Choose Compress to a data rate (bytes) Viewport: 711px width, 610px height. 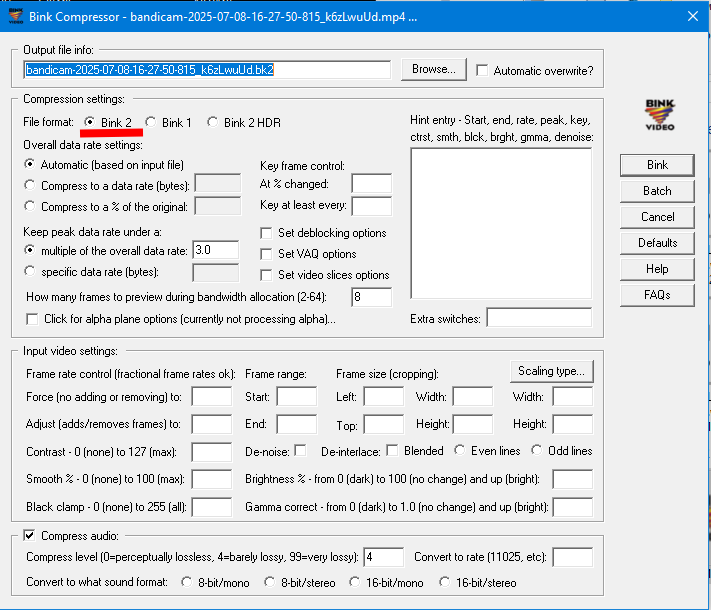[x=31, y=186]
